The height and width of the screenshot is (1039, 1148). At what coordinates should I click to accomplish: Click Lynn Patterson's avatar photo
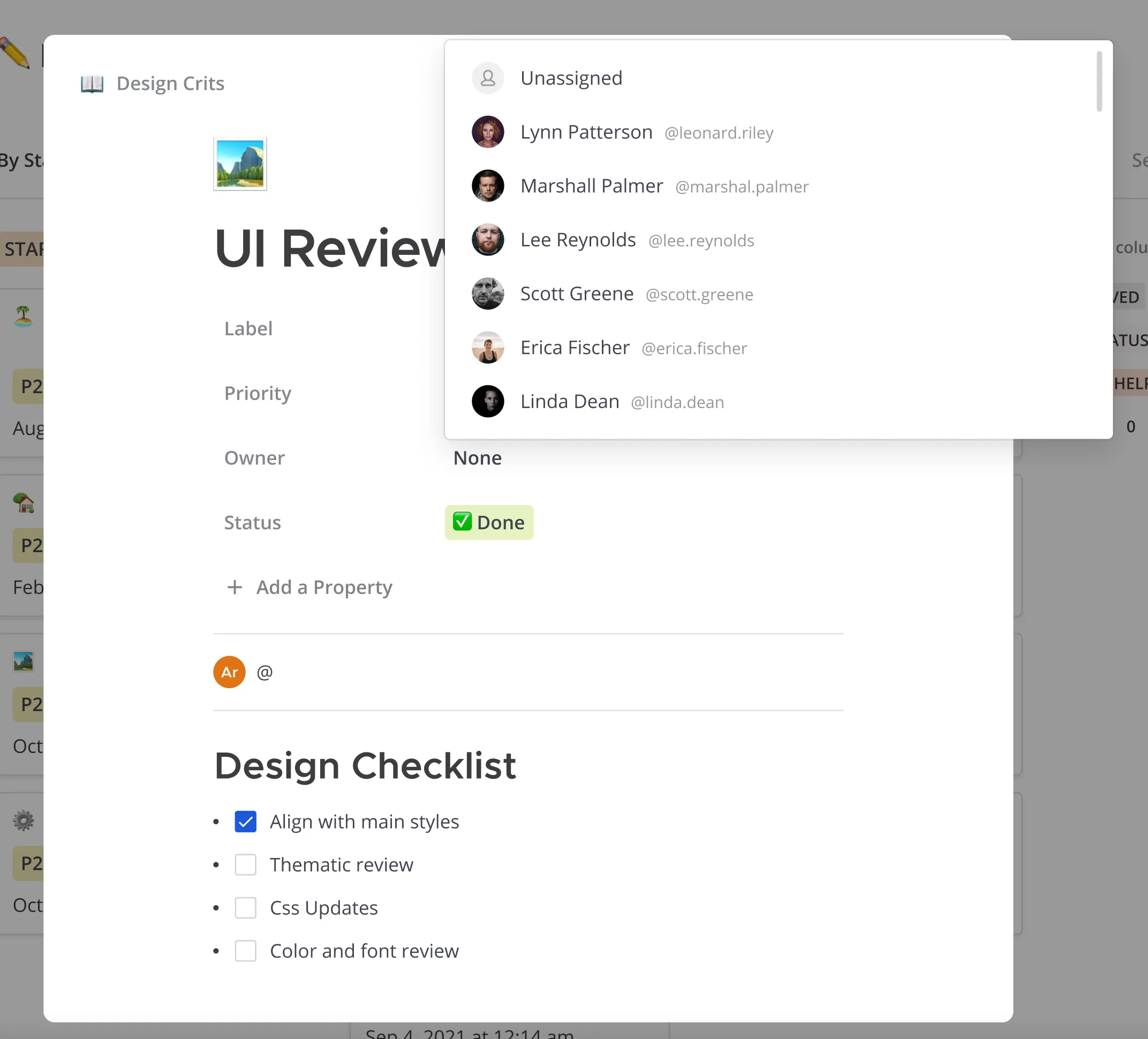click(488, 132)
